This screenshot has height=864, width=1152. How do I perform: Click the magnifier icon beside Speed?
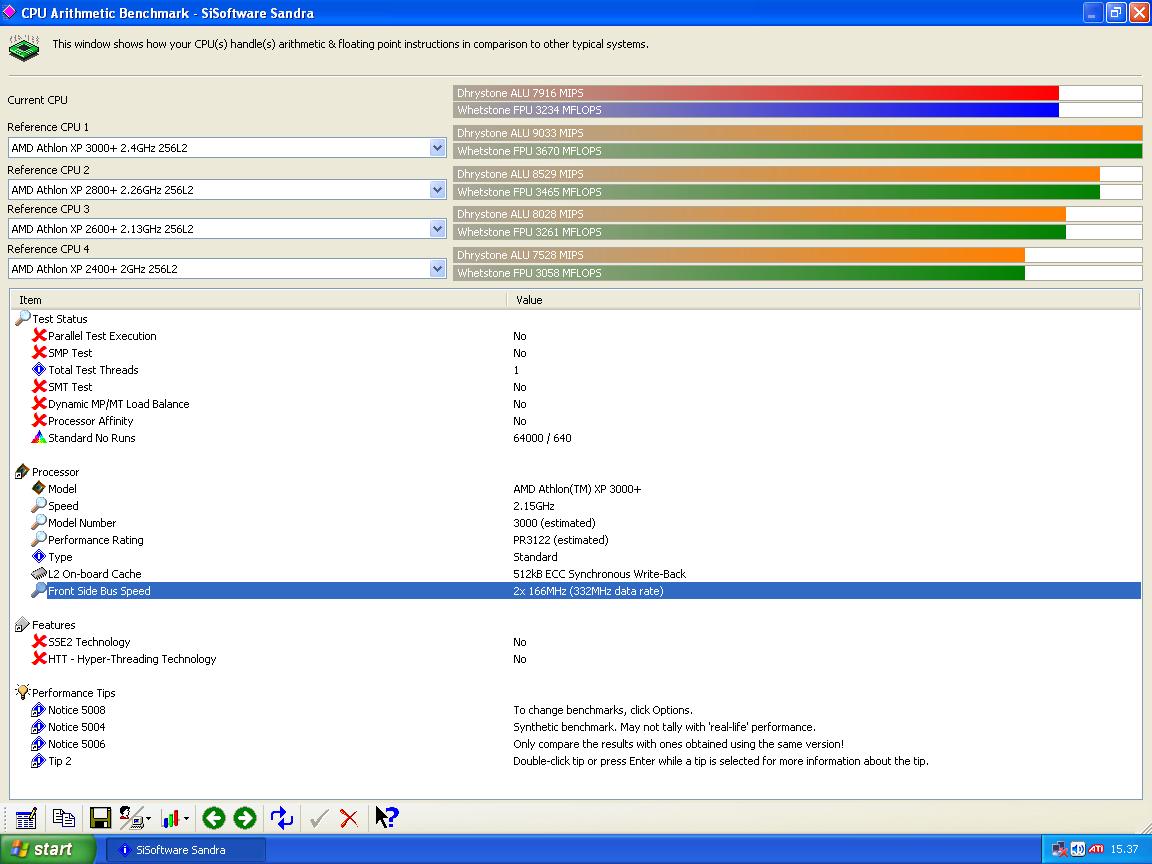[39, 505]
